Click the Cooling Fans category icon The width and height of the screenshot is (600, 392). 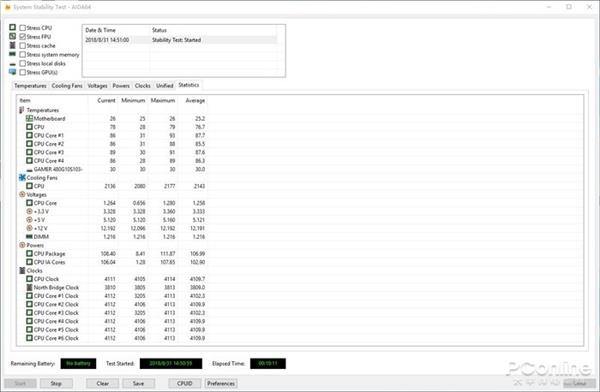click(22, 178)
